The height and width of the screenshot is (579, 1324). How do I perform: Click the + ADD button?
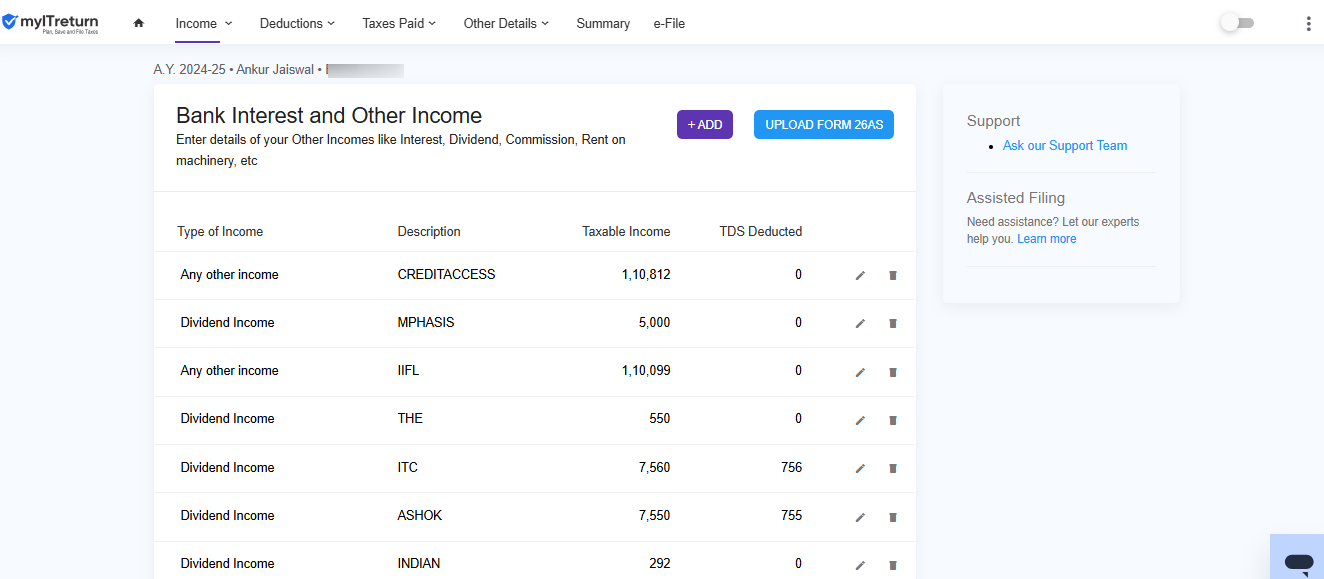tap(705, 125)
